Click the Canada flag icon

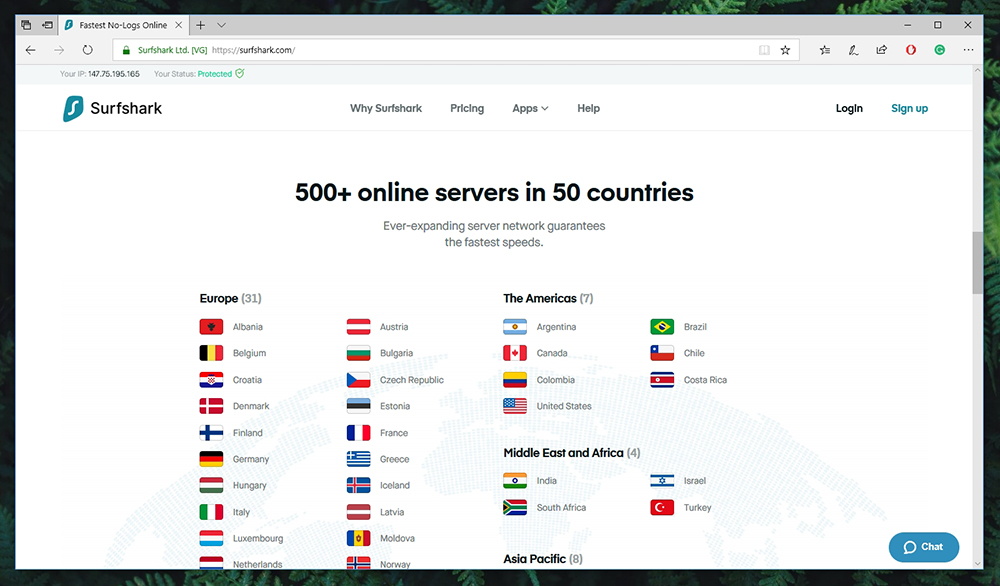(515, 353)
